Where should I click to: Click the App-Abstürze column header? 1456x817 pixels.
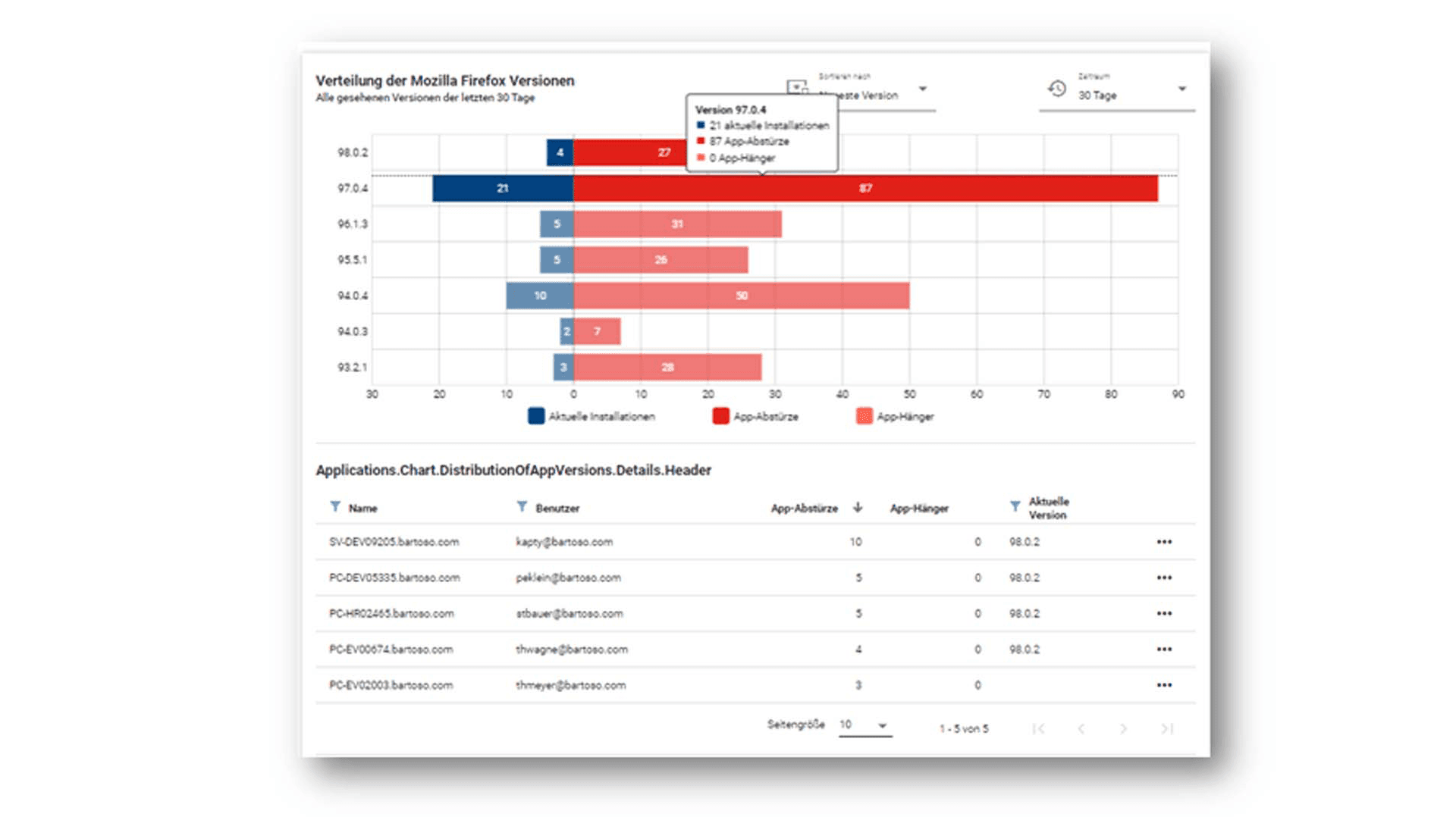(x=805, y=508)
